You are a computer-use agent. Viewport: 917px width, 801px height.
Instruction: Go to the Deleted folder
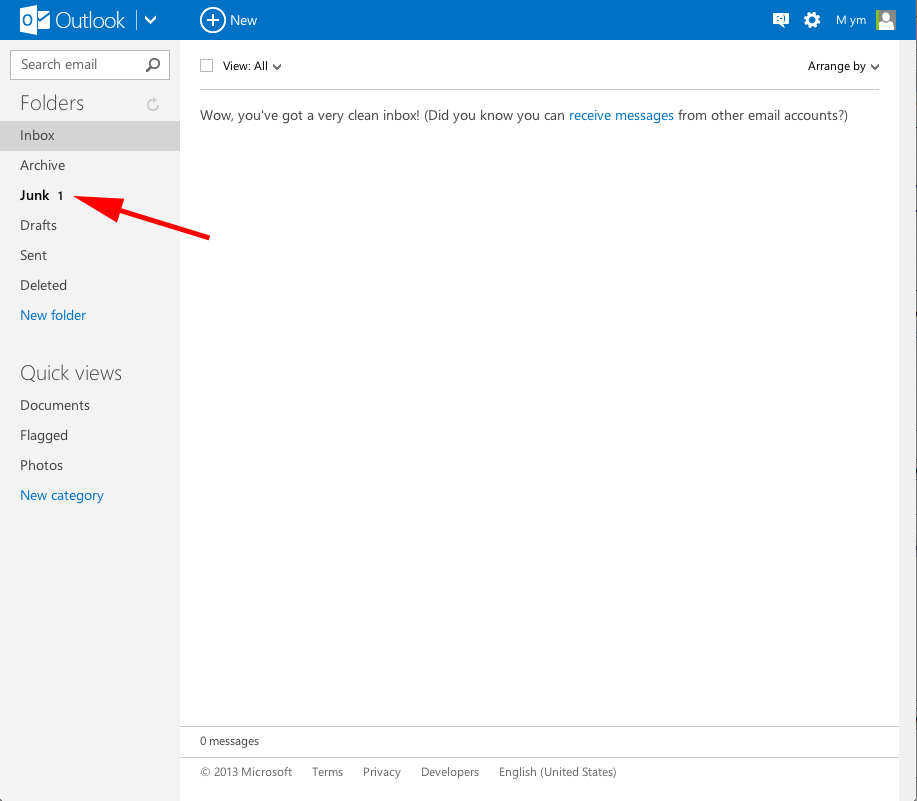pyautogui.click(x=44, y=285)
